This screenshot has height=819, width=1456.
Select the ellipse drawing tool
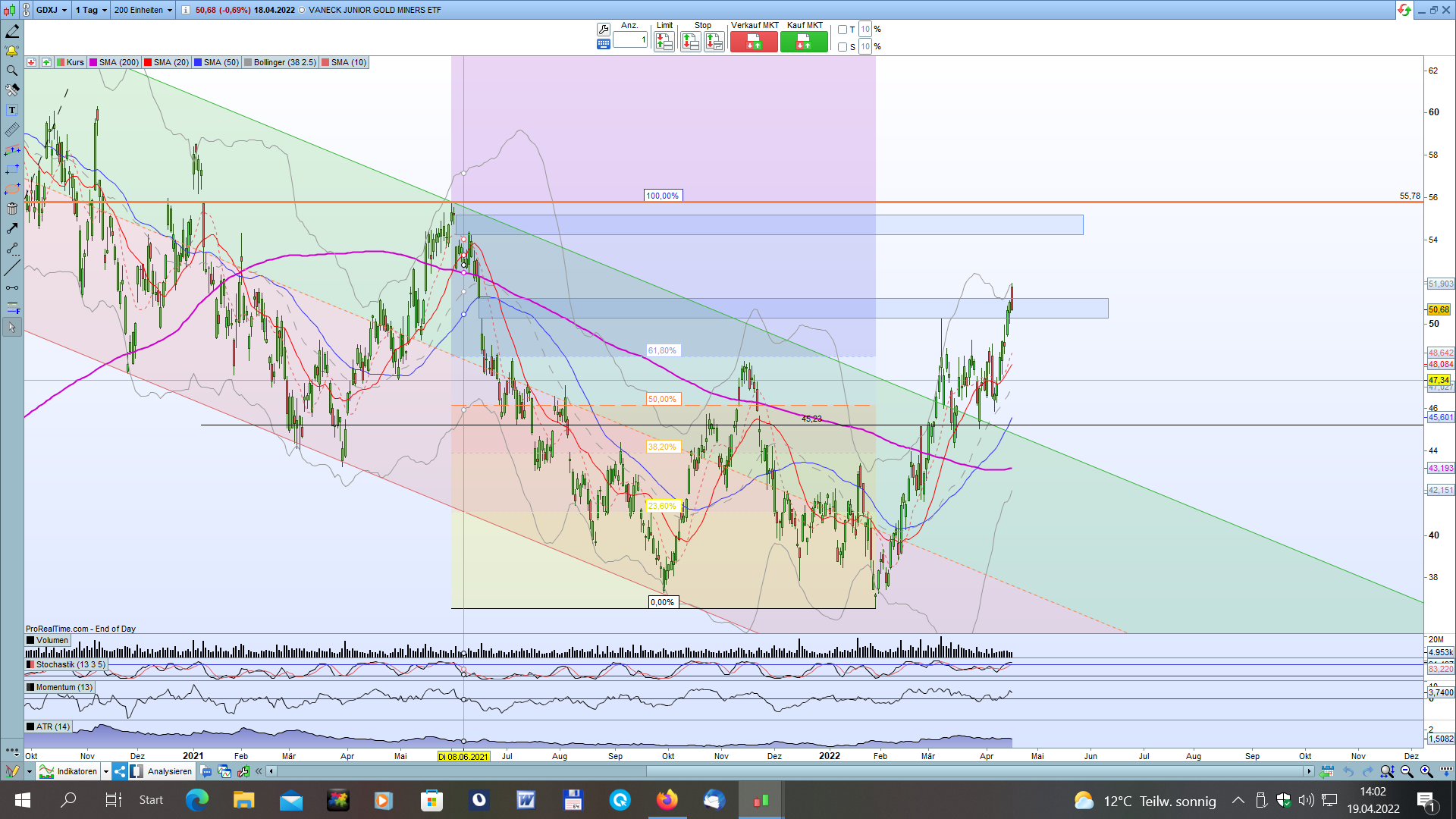(x=11, y=189)
